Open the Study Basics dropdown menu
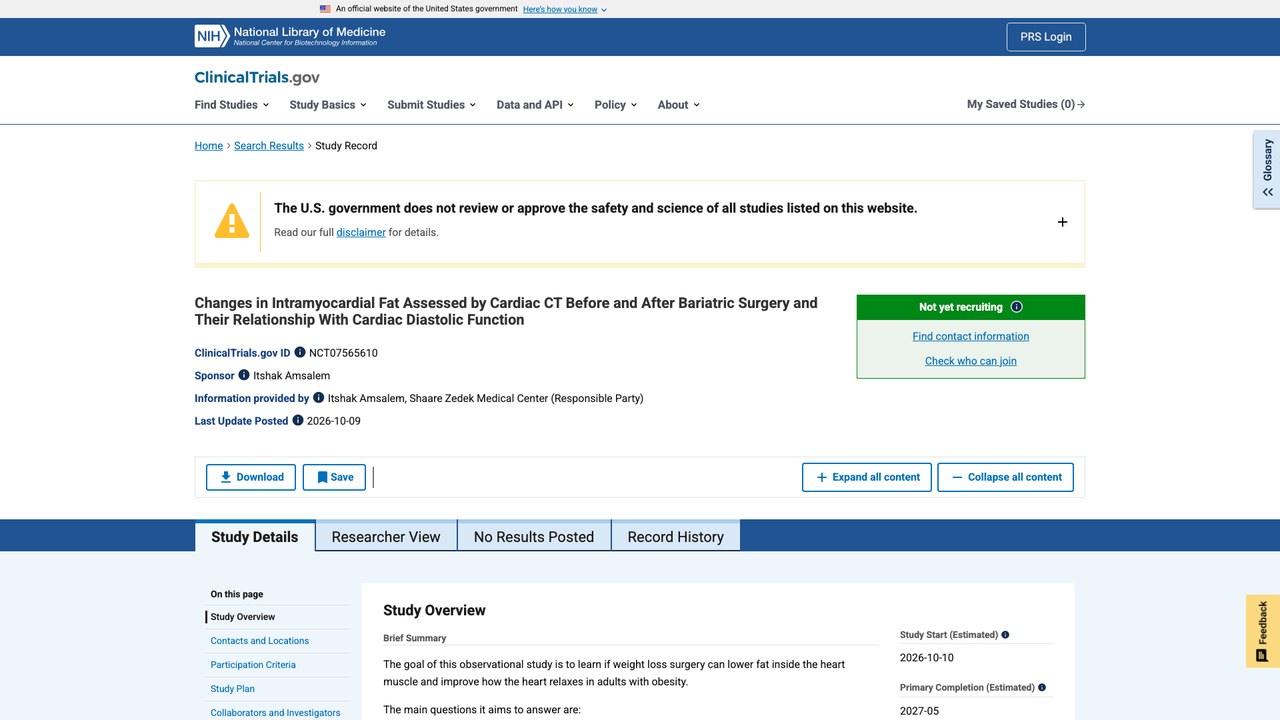 point(328,105)
